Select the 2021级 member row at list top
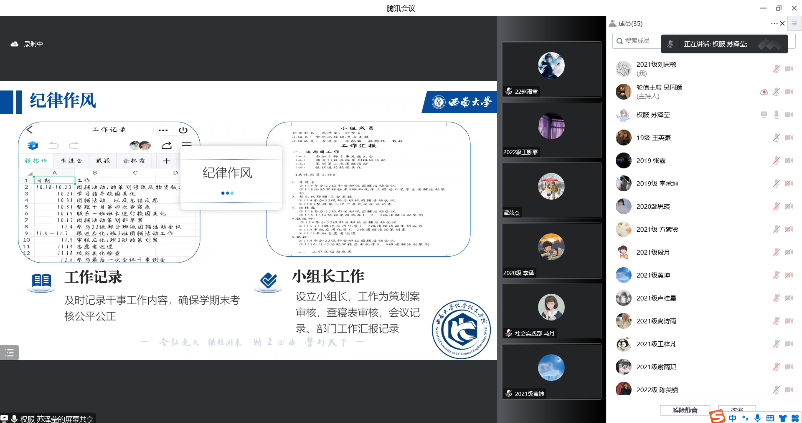This screenshot has width=802, height=423. [690, 68]
